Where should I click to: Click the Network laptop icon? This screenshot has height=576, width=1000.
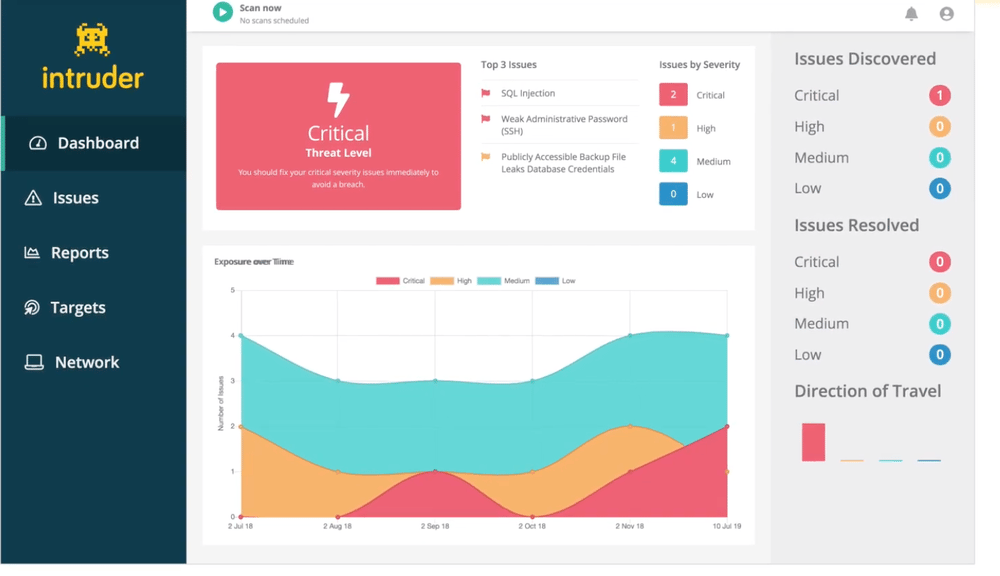(34, 362)
